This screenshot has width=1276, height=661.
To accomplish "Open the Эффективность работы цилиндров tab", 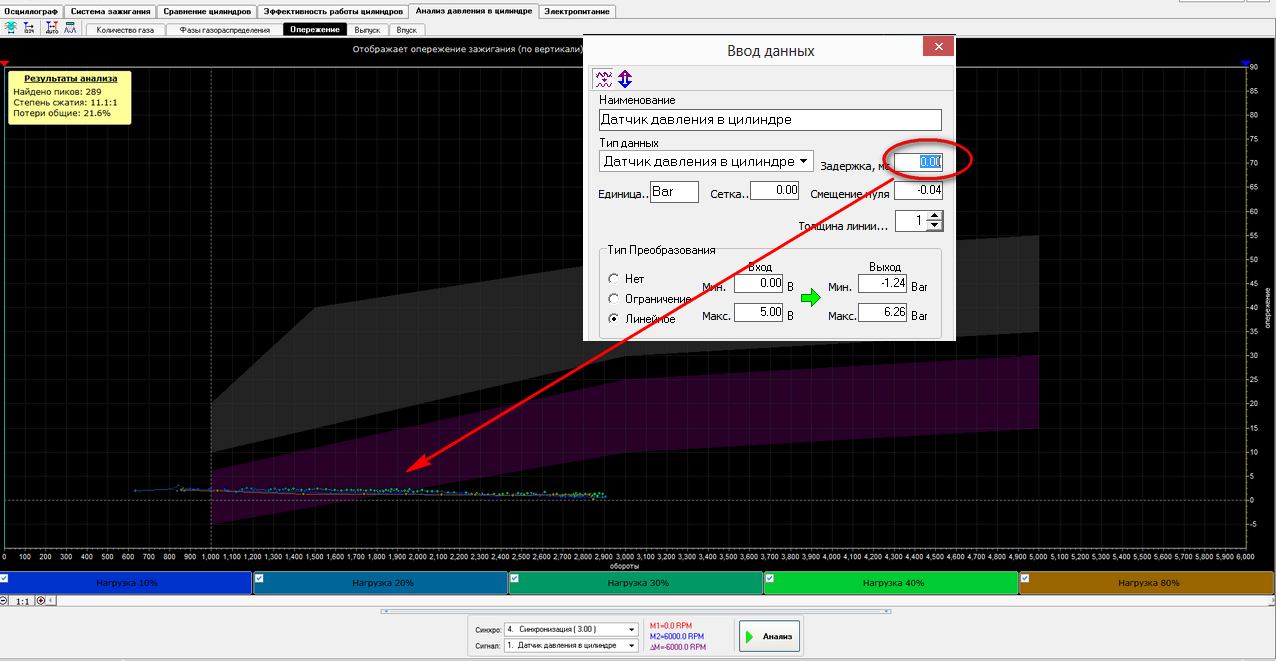I will tap(333, 11).
